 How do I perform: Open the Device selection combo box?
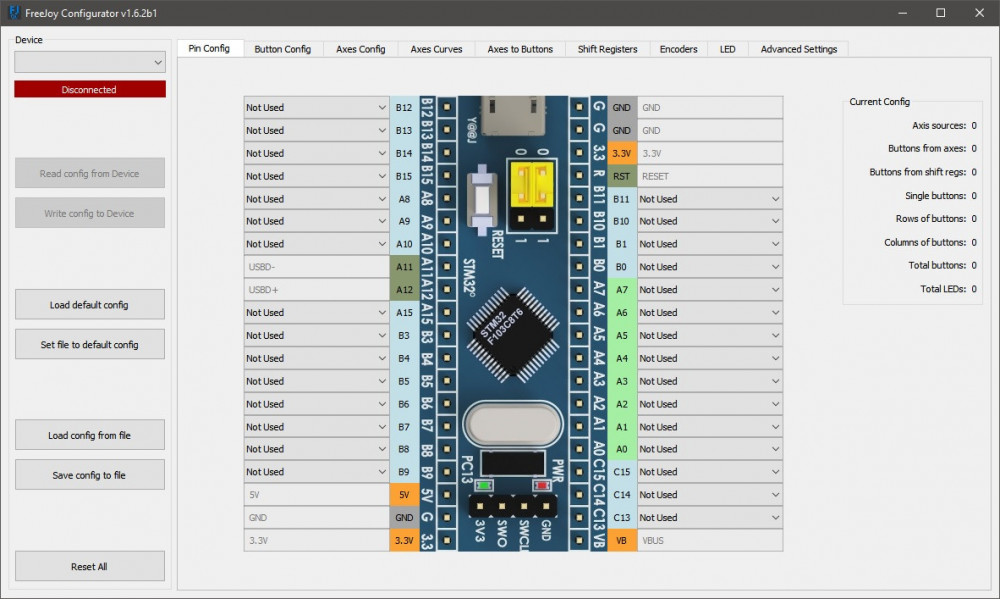click(x=90, y=62)
